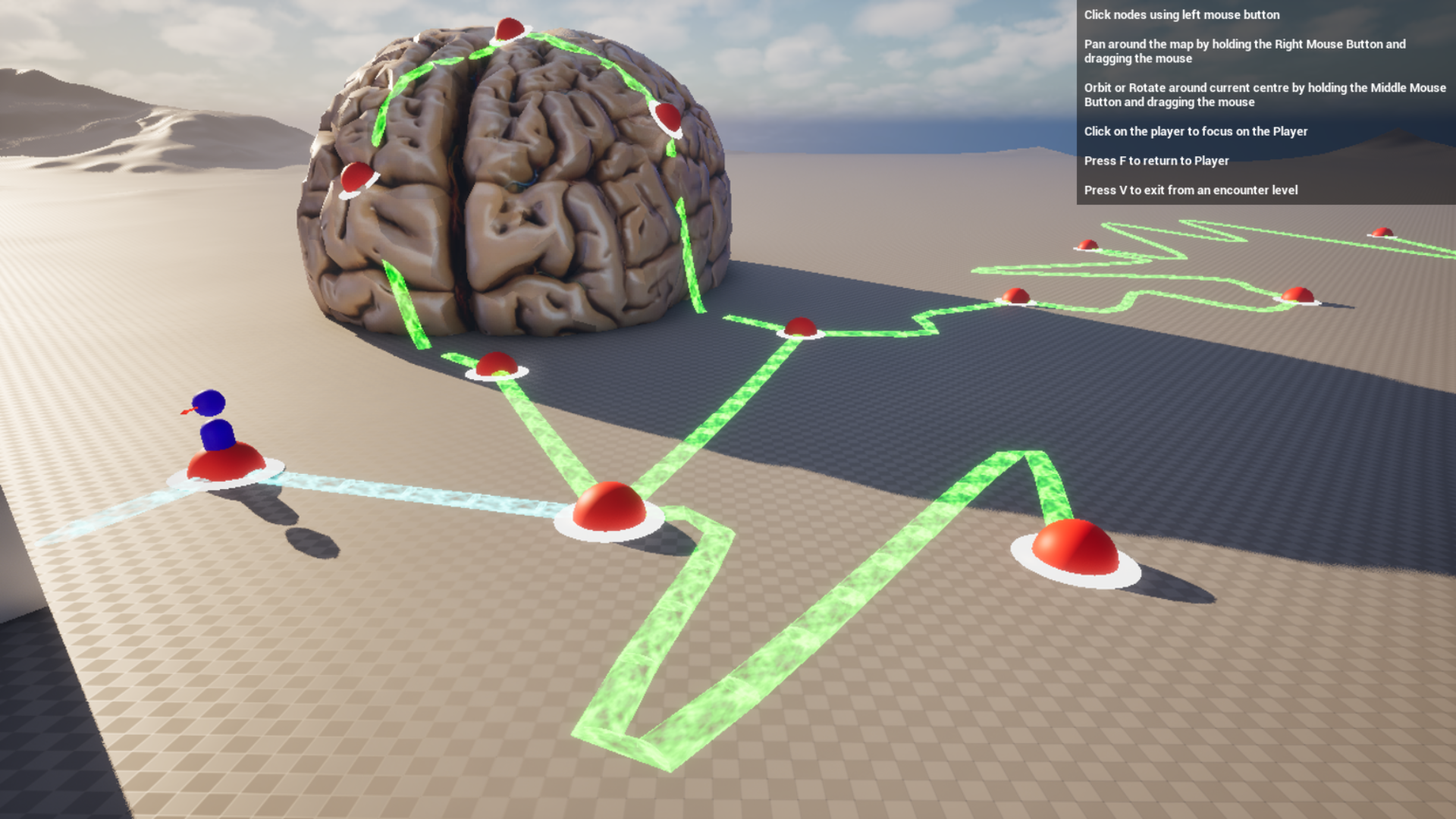Click 'Click on the player to focus' text

(1196, 131)
